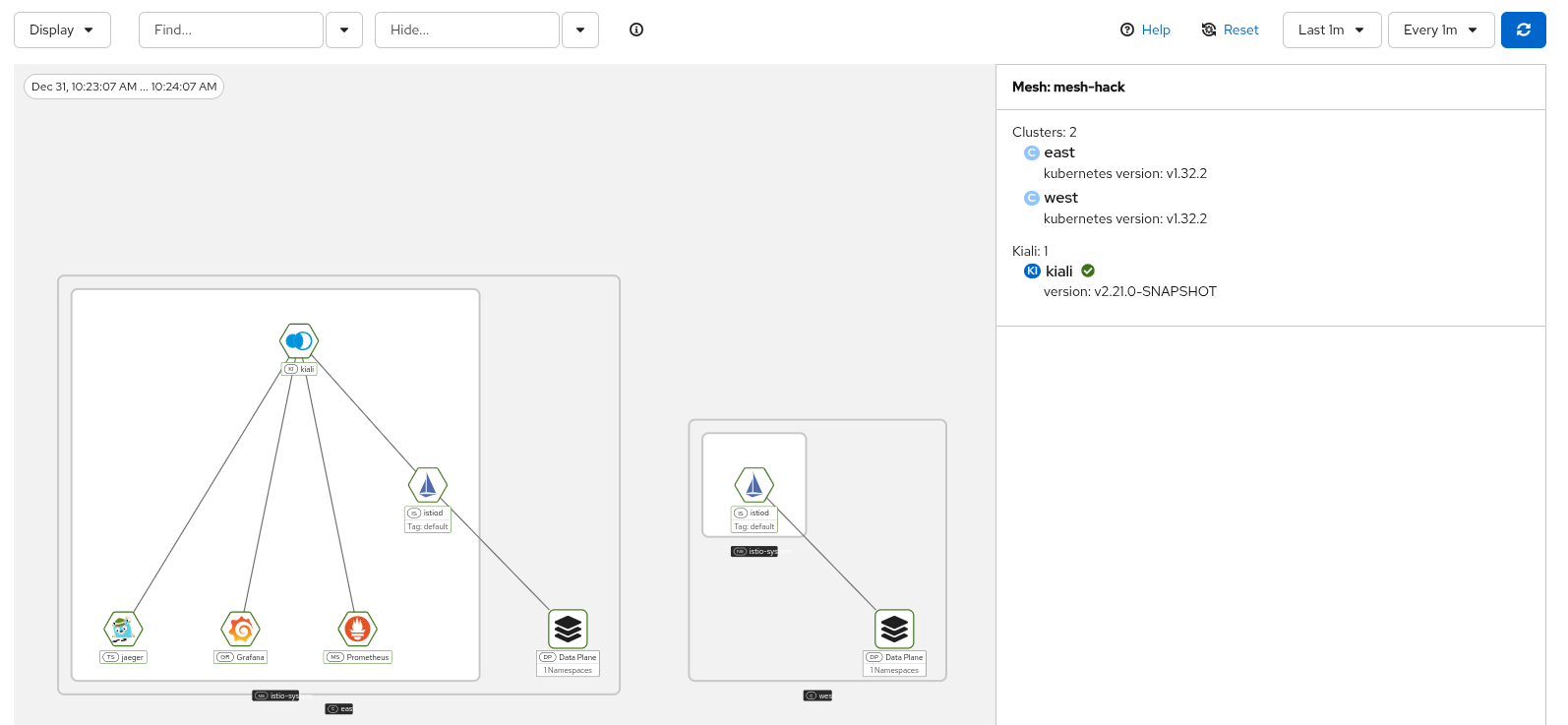Image resolution: width=1568 pixels, height=725 pixels.
Task: Click the Prometheus node icon
Action: 357,629
